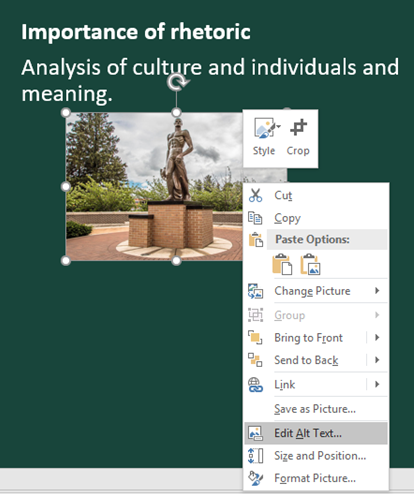Click the top-left picture resize handle
414x494 pixels.
(x=66, y=113)
